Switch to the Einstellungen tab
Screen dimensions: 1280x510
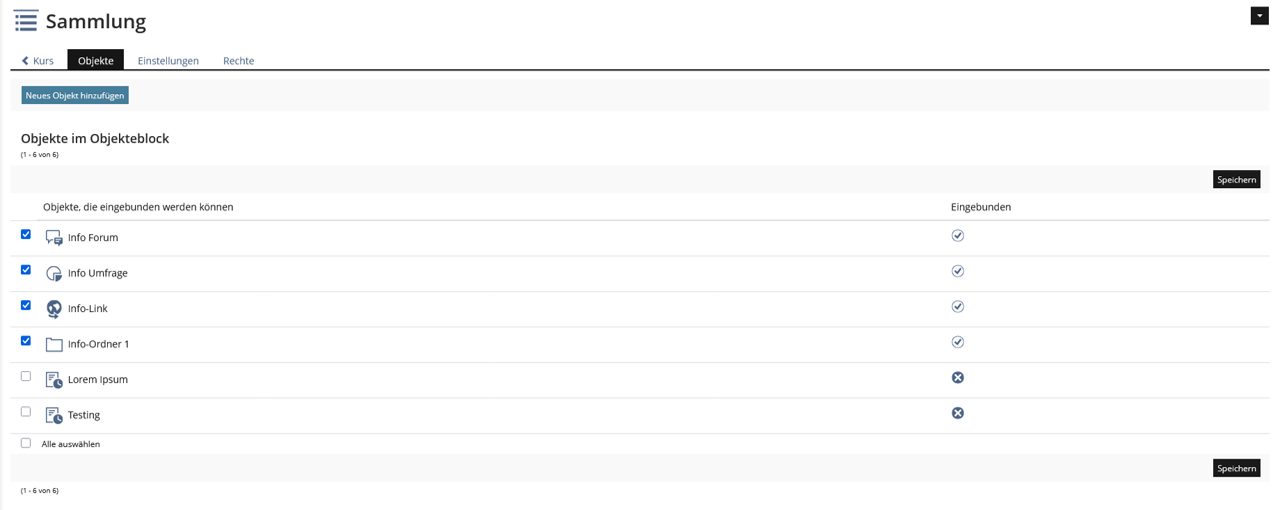[168, 61]
